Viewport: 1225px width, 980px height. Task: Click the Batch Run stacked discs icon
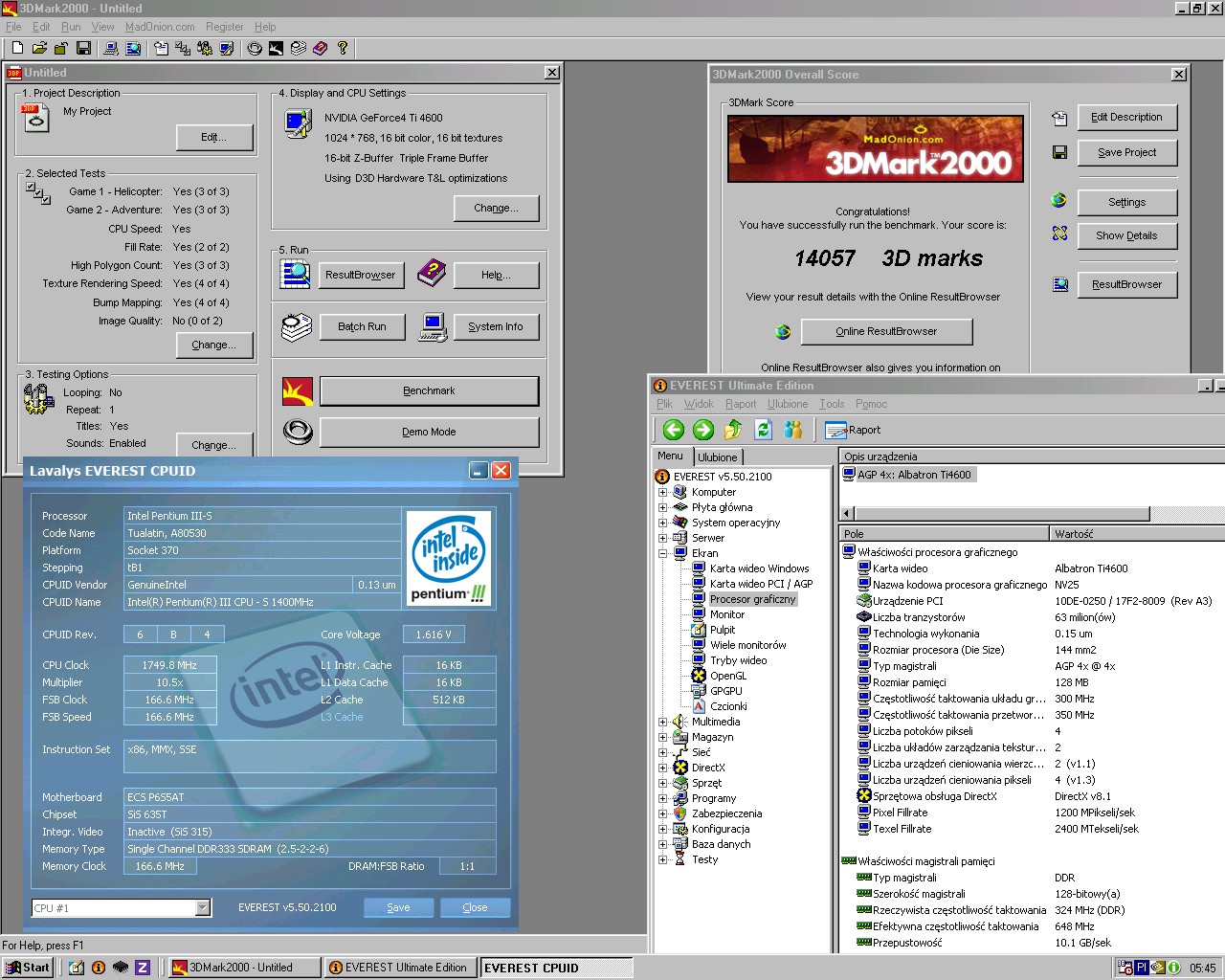click(x=296, y=327)
